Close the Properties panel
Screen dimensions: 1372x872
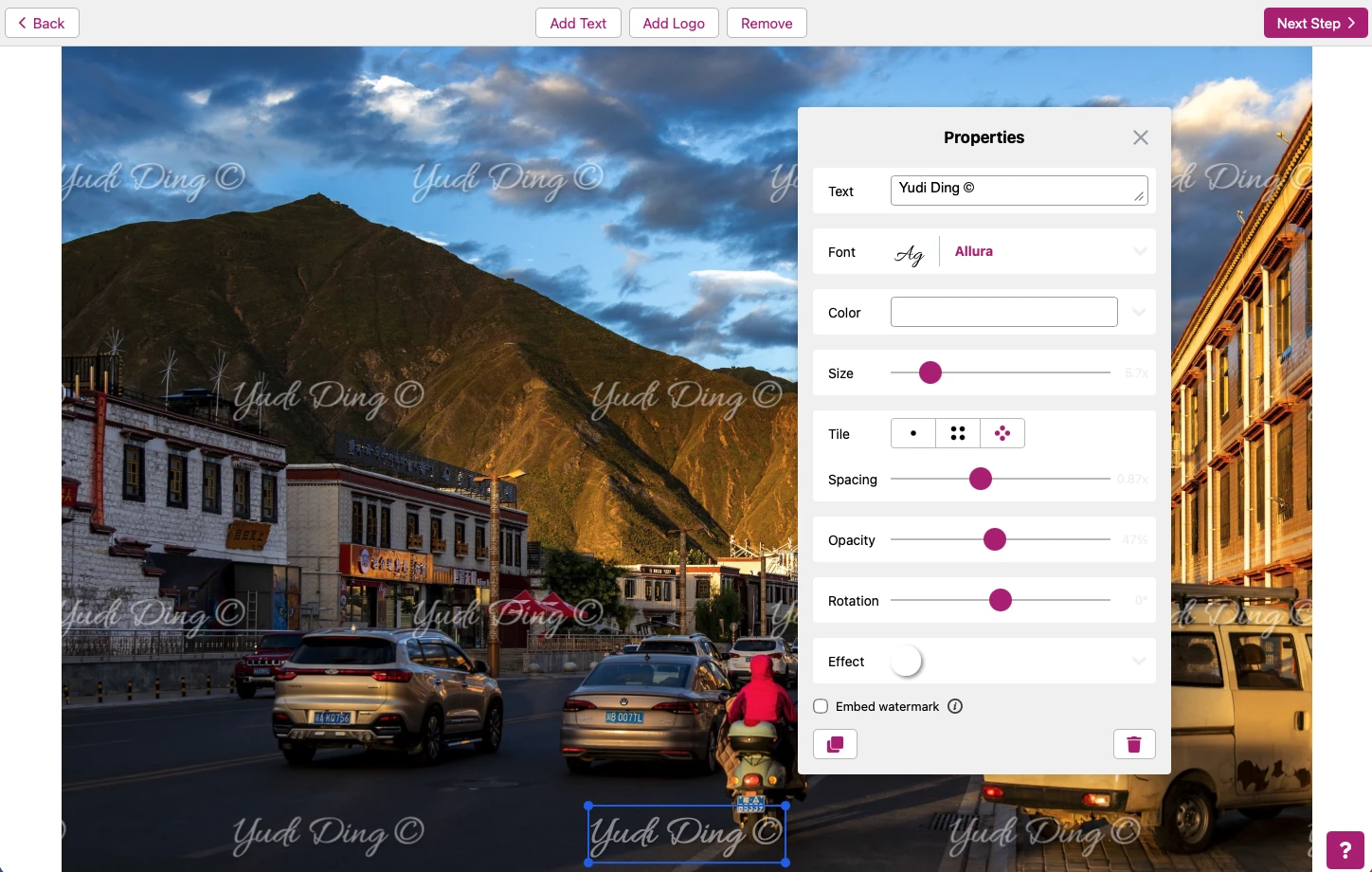click(x=1141, y=137)
